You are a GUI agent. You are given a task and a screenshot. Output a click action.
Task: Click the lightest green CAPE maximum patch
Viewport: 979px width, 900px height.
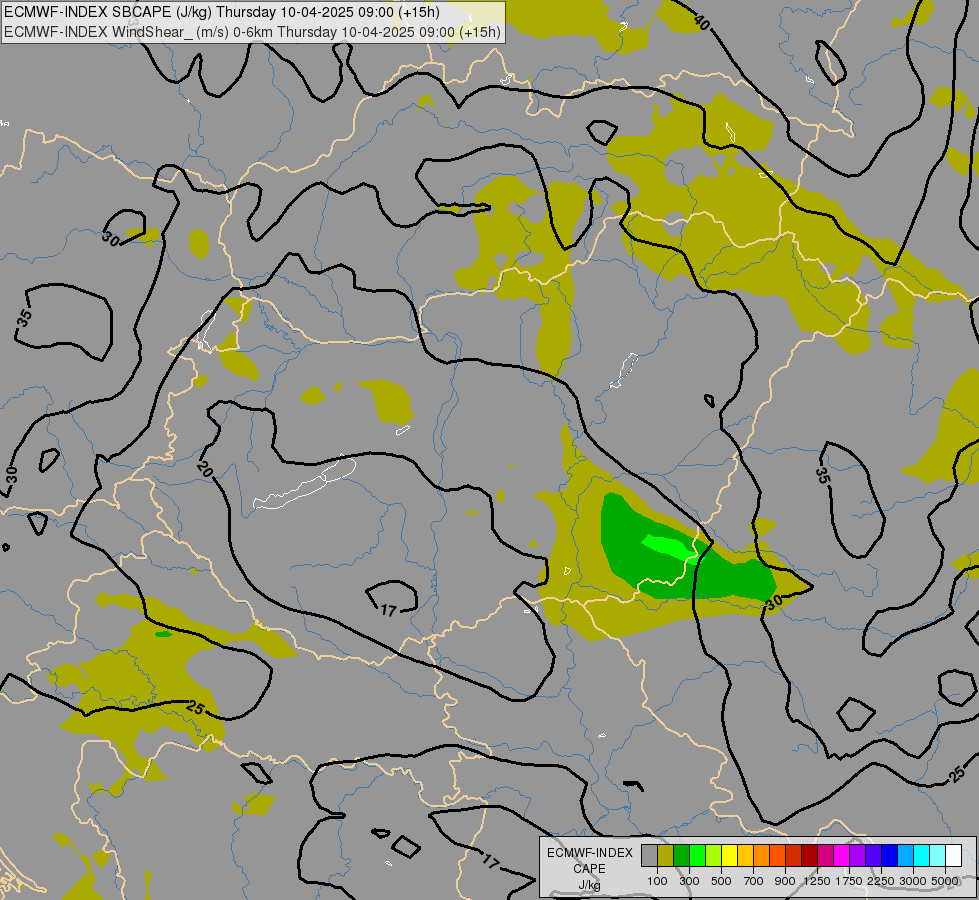click(x=669, y=546)
